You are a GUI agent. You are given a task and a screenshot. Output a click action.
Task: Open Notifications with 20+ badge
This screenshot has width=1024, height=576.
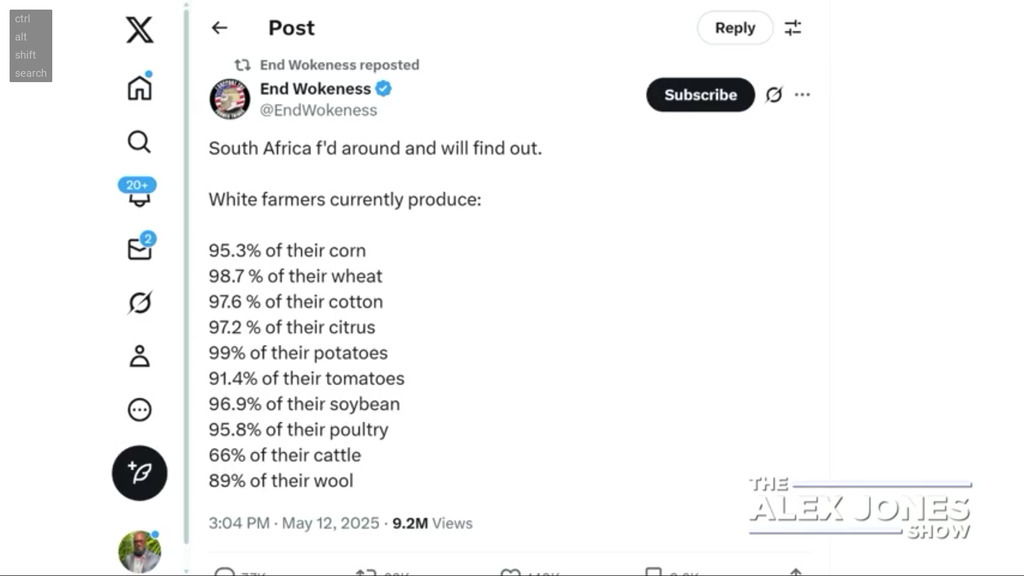point(138,194)
